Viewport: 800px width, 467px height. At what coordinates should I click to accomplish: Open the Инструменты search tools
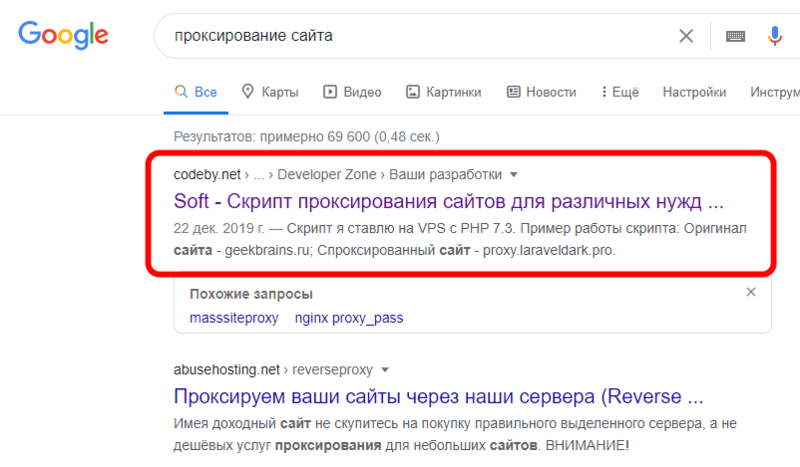click(x=774, y=92)
